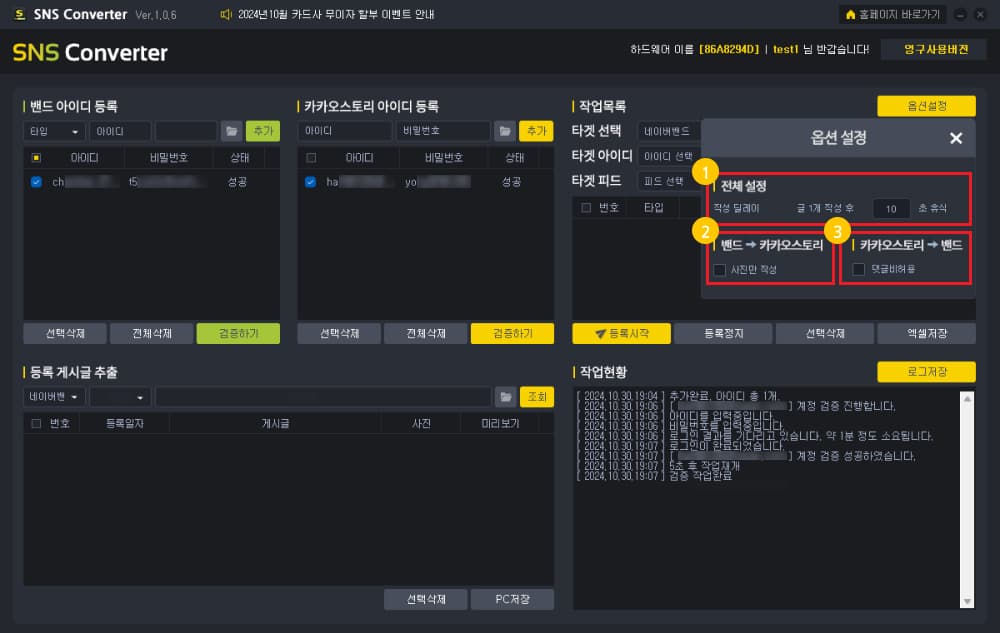This screenshot has width=1000, height=633.
Task: Click the 옵션설정 yellow button
Action: pyautogui.click(x=926, y=106)
